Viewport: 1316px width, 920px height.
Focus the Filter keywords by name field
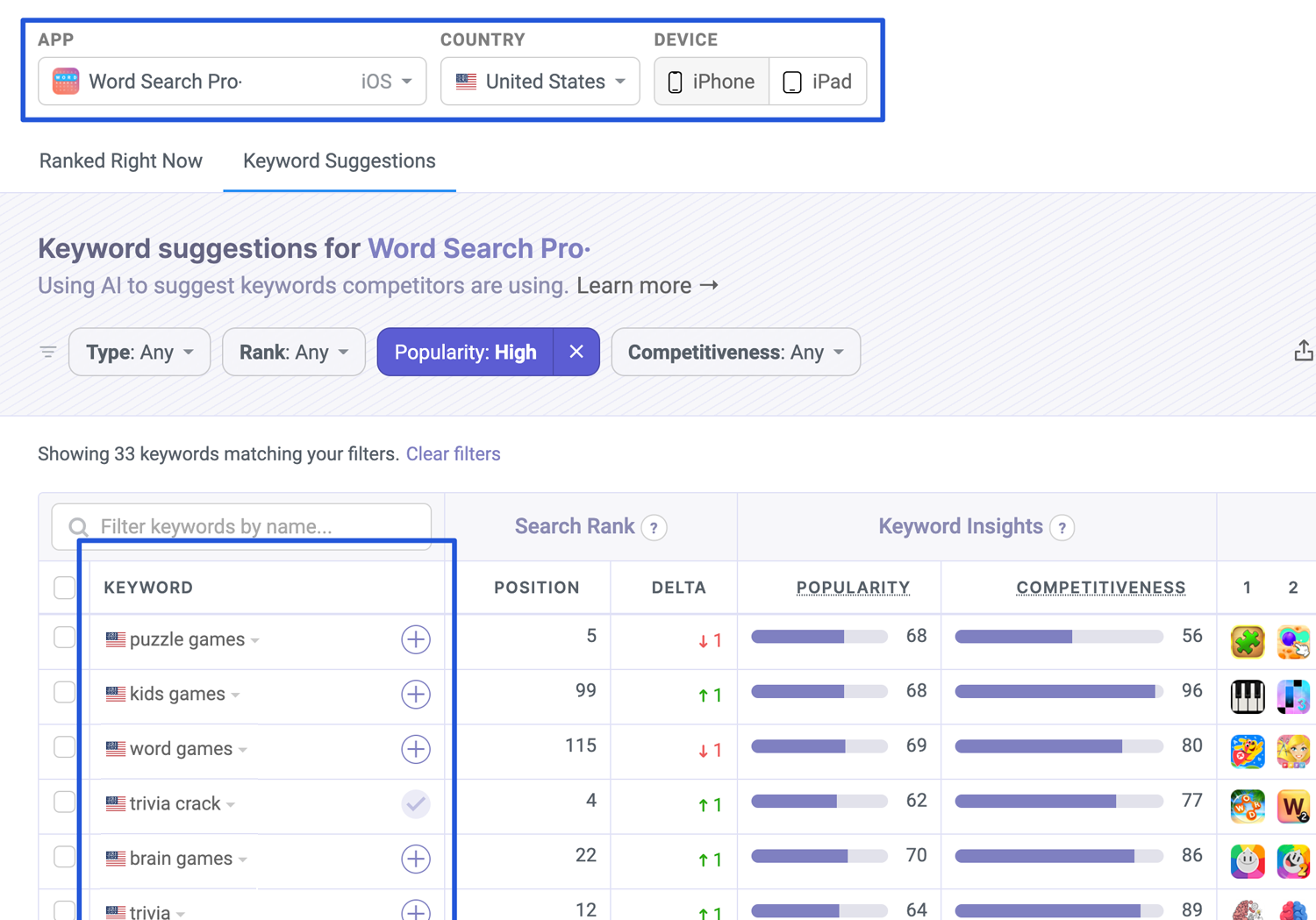(x=241, y=526)
